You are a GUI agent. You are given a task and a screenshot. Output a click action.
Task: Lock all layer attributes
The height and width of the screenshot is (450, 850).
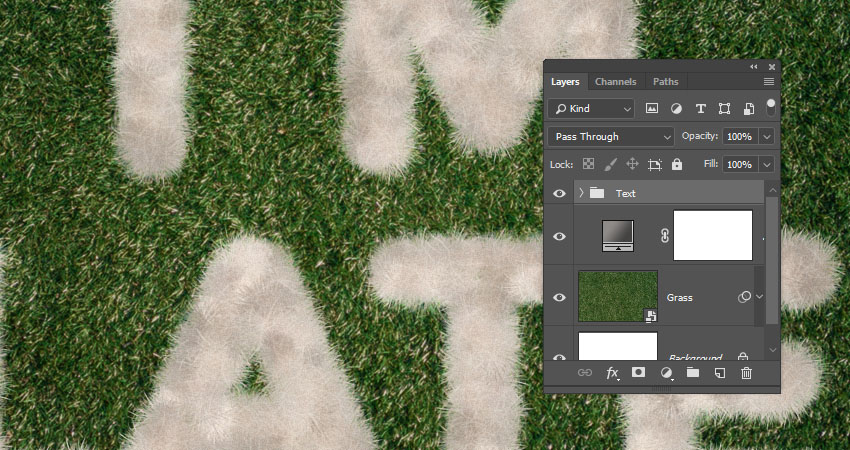pos(677,164)
